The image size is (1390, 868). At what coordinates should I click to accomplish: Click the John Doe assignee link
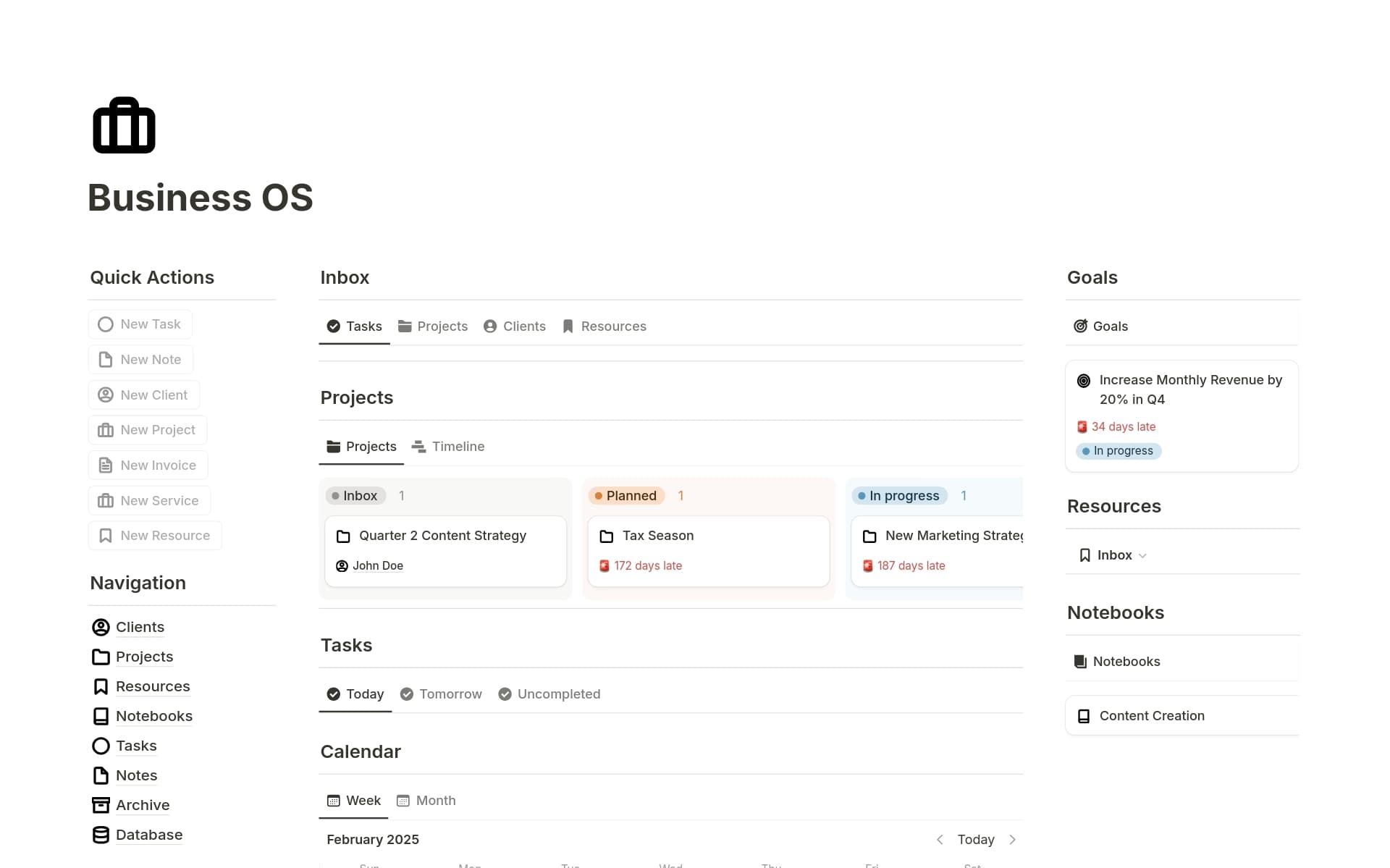(x=378, y=565)
